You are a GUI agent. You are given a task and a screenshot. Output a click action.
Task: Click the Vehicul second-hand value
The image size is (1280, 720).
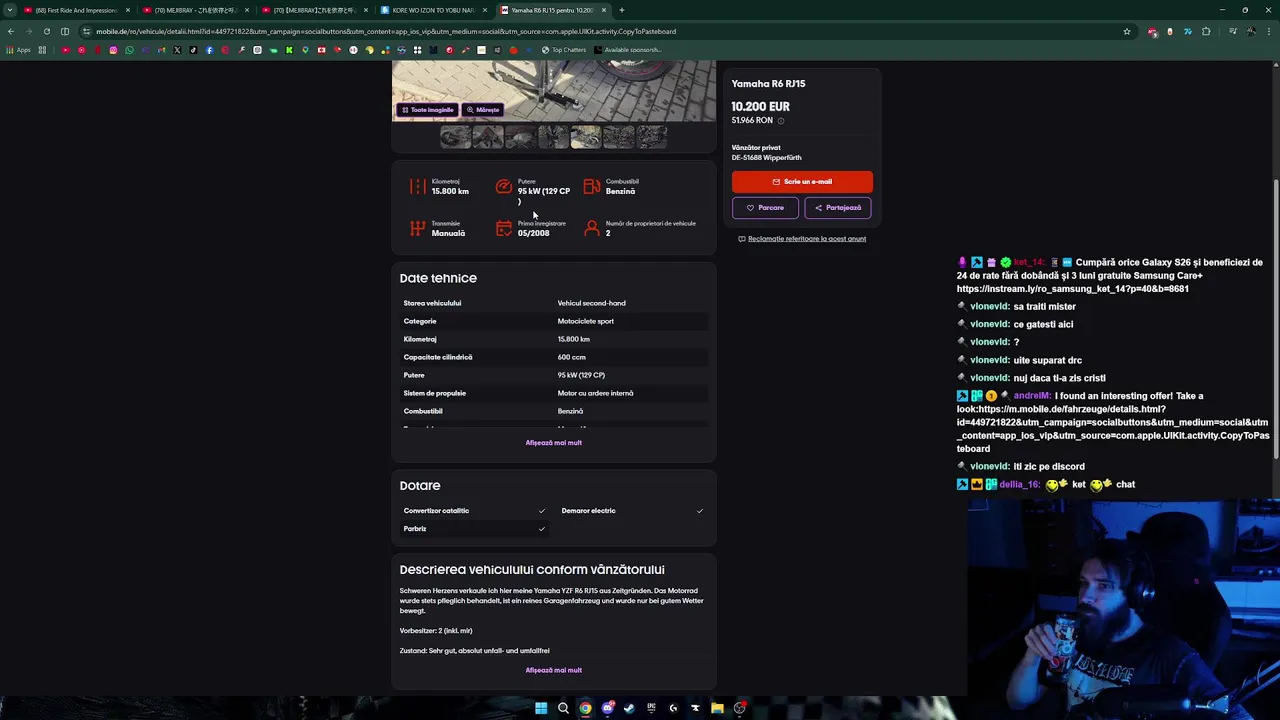(x=591, y=303)
